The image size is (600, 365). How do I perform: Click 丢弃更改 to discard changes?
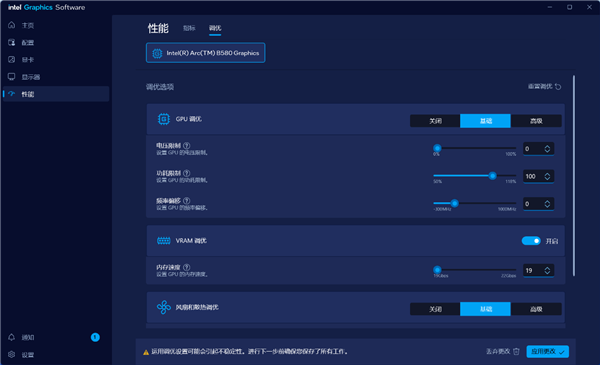pyautogui.click(x=503, y=352)
